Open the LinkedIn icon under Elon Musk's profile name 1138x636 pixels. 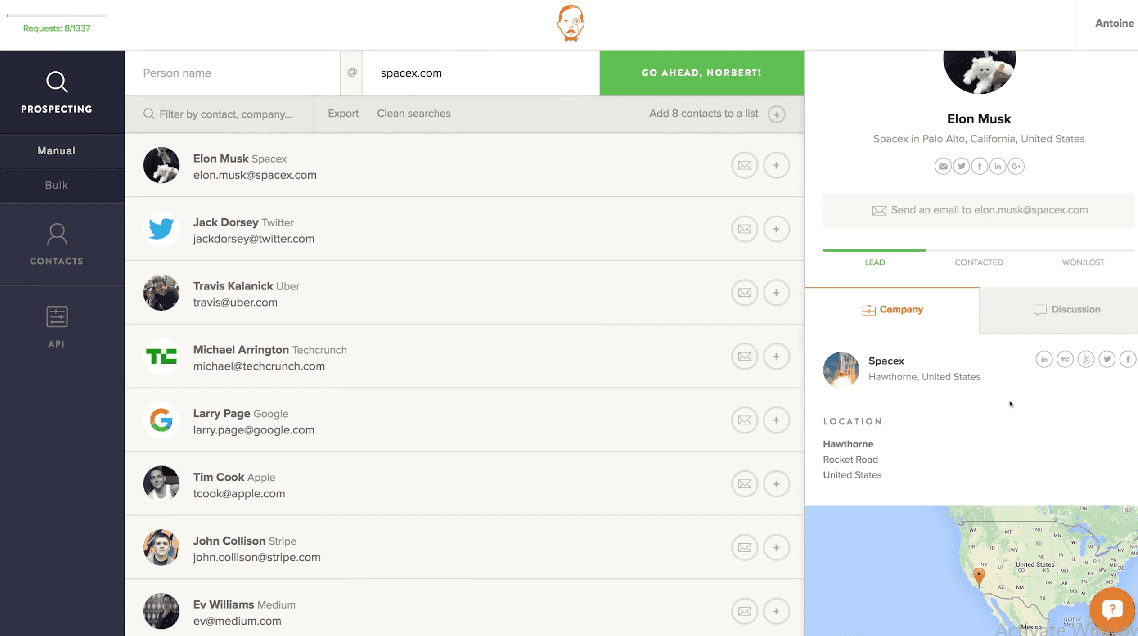coord(998,166)
